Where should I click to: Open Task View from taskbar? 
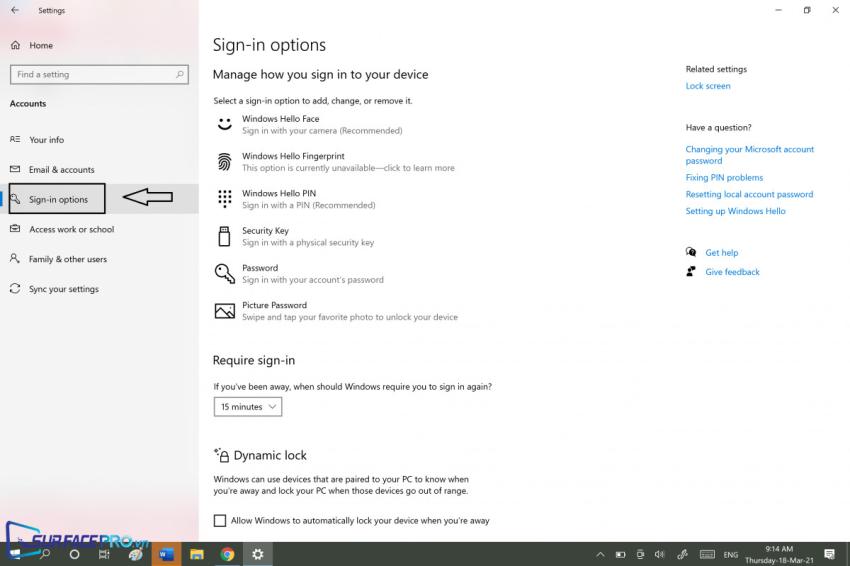point(104,554)
